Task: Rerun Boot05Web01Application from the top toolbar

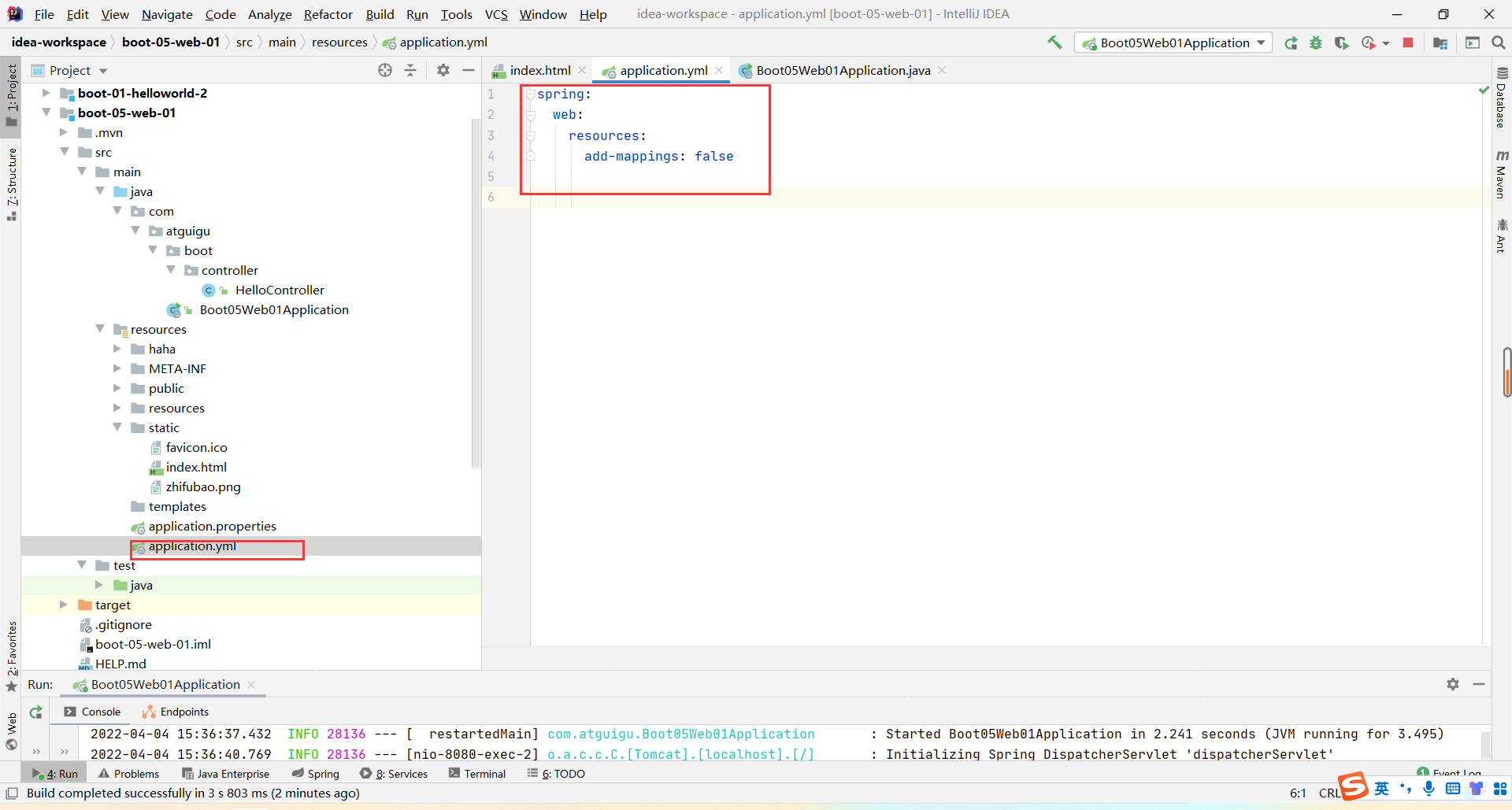Action: (1291, 43)
